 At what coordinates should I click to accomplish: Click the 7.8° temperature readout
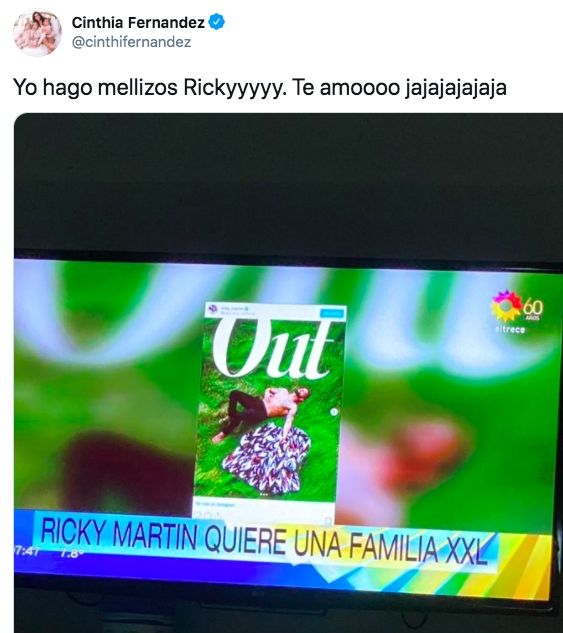tap(72, 553)
